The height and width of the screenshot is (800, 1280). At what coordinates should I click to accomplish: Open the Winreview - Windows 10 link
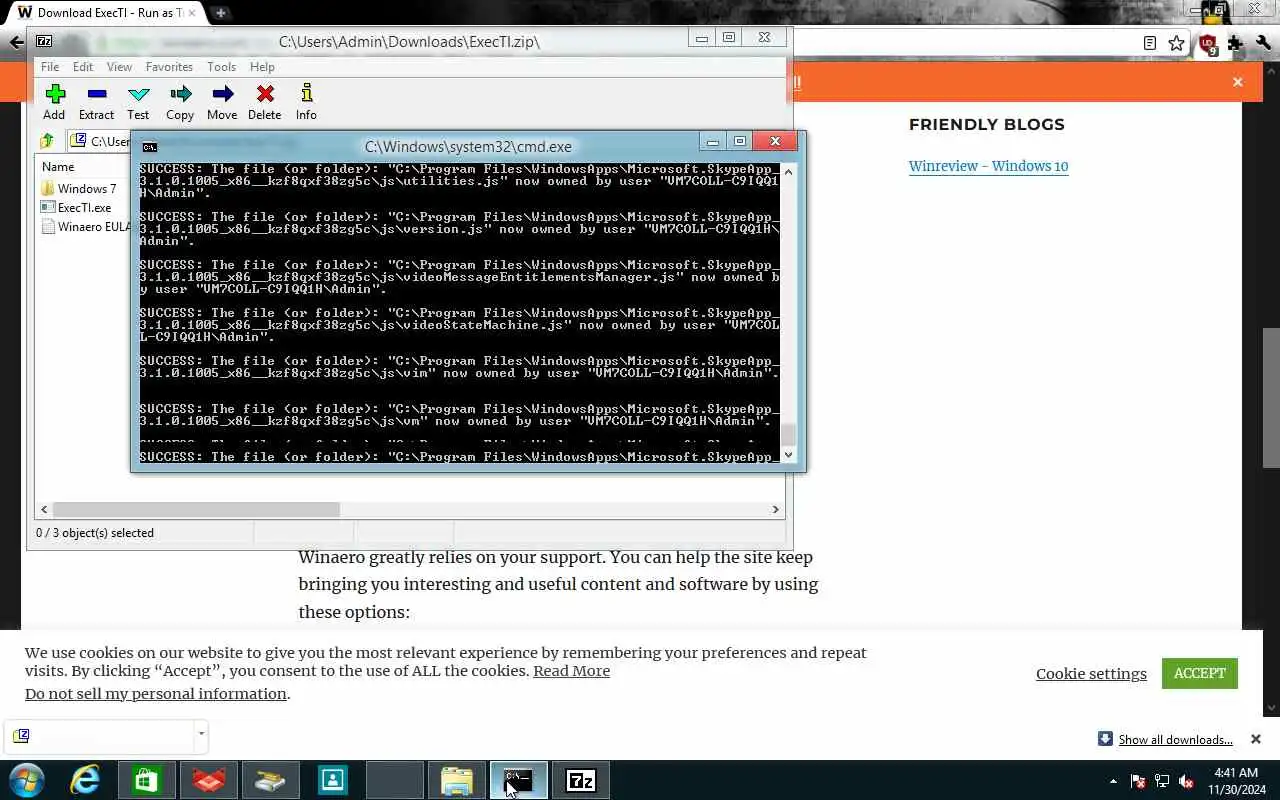[988, 166]
